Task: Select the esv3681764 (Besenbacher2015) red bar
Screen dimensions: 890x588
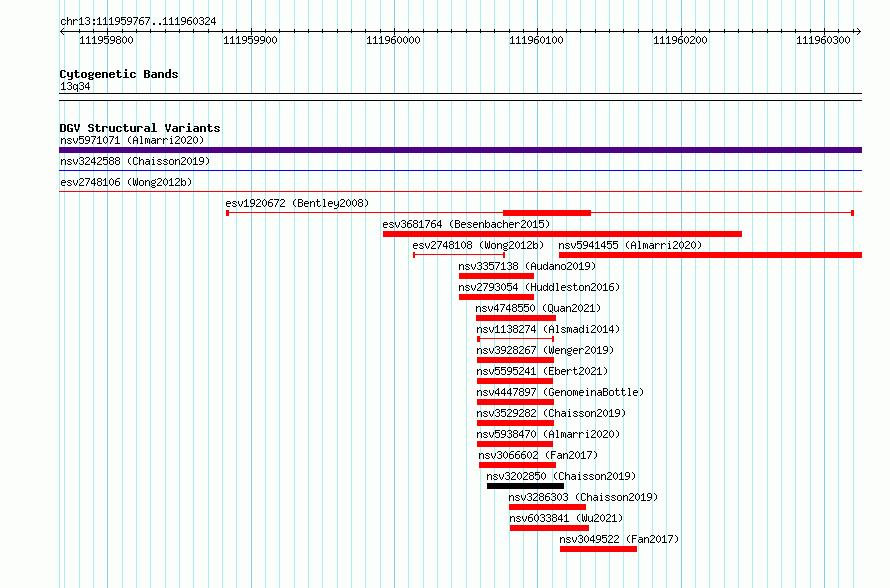Action: pos(562,234)
